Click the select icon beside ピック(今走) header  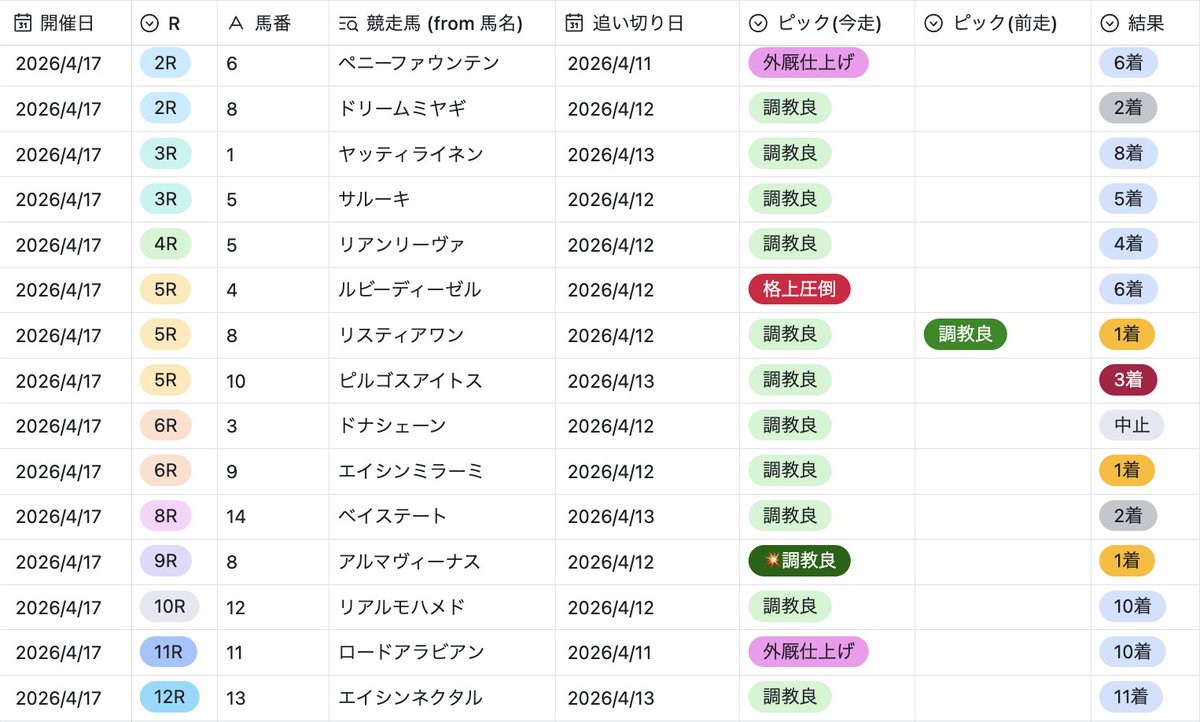point(758,23)
